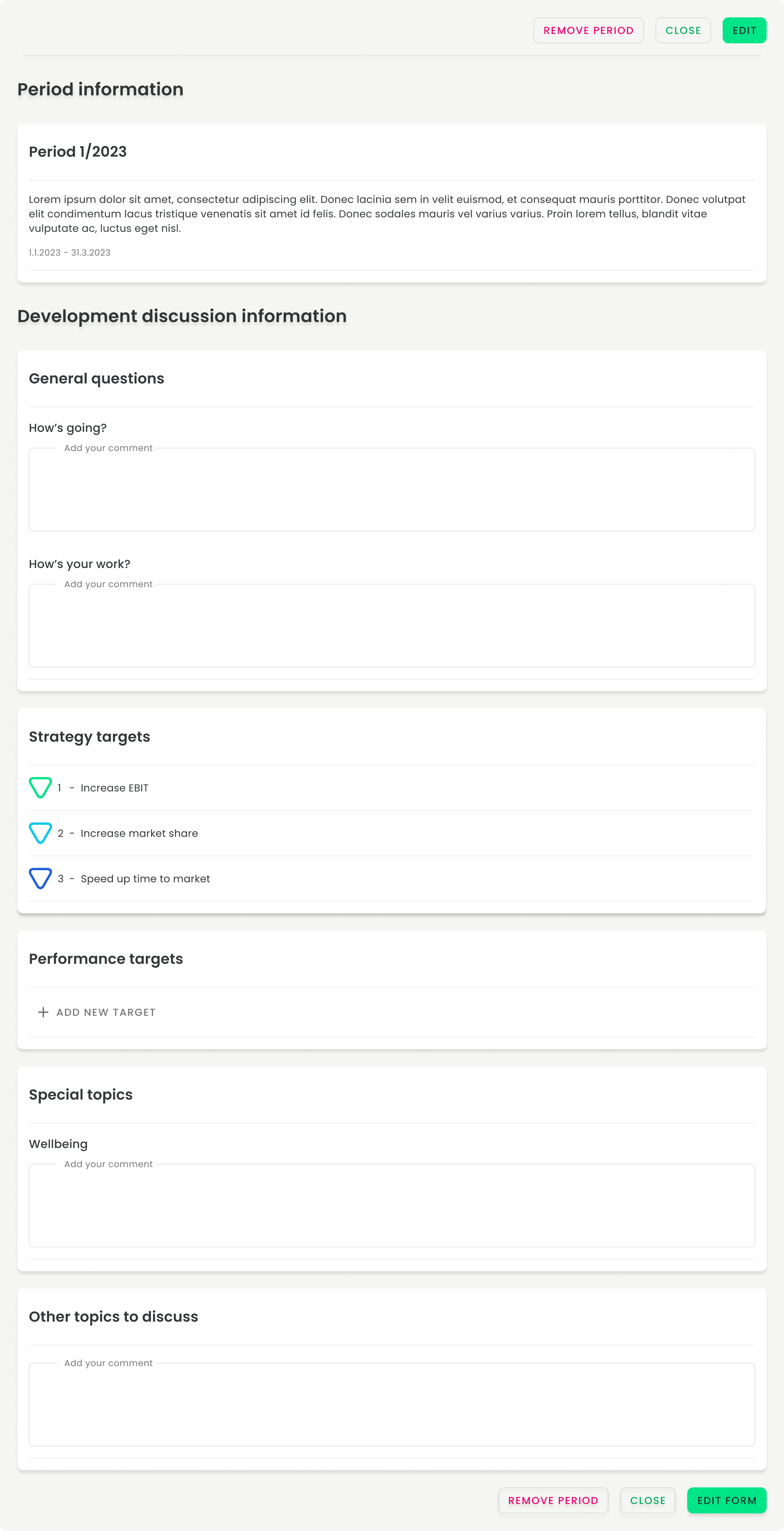Click into the Wellbeing comment field

[391, 1205]
